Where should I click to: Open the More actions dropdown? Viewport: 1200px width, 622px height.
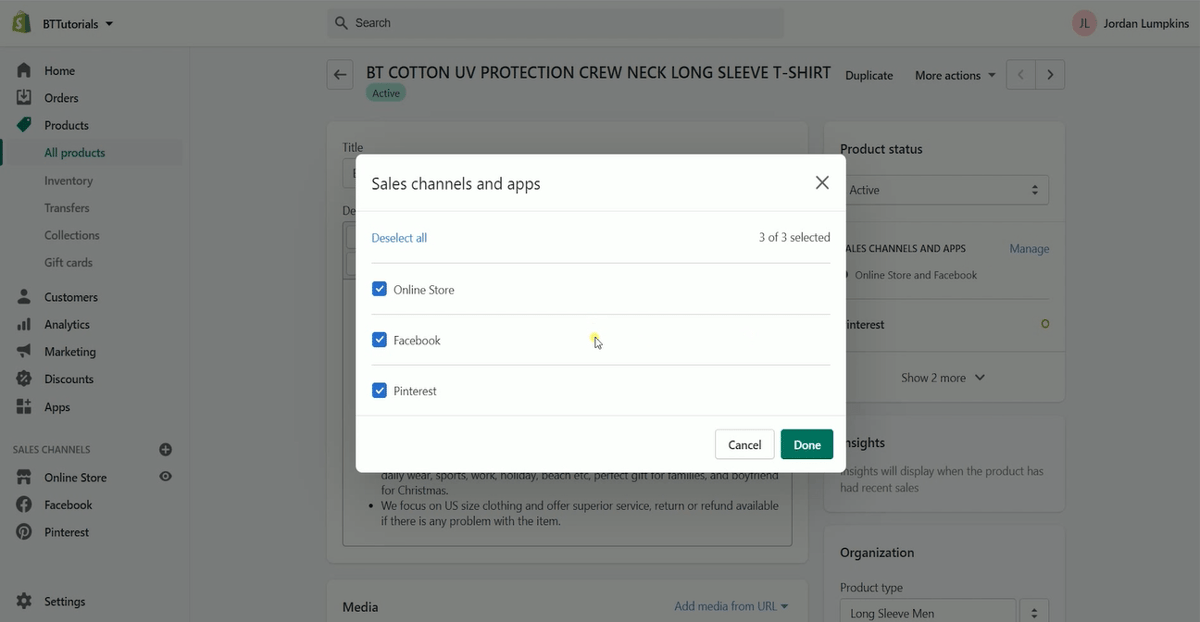tap(953, 75)
